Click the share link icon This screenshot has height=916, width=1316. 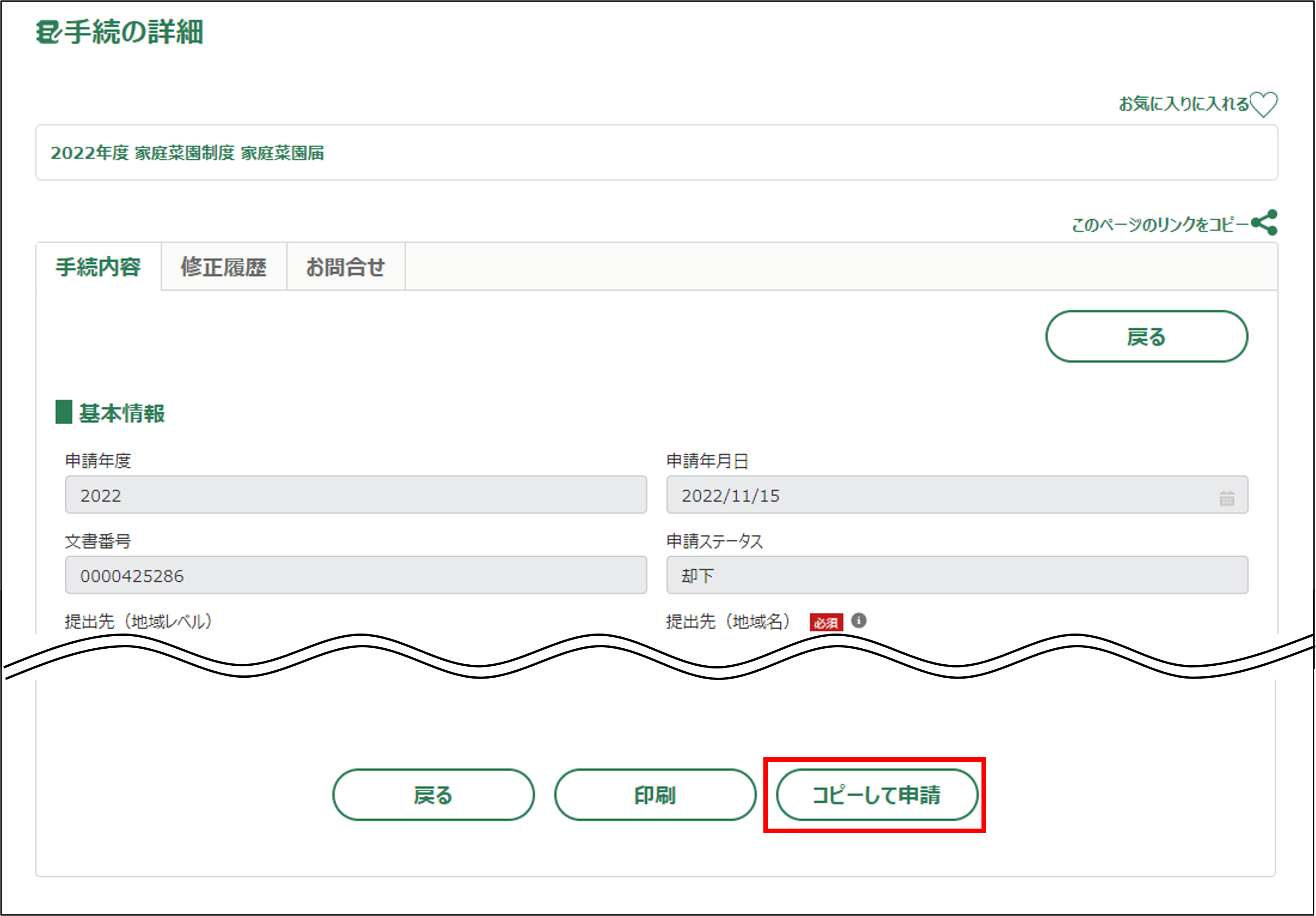pyautogui.click(x=1264, y=222)
